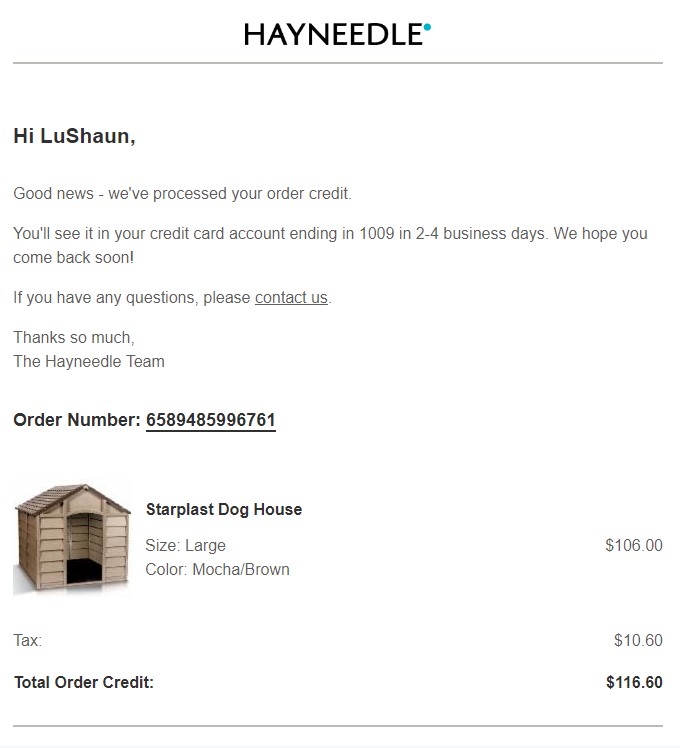The height and width of the screenshot is (748, 680).
Task: Click The Hayneedle Team signature
Action: (89, 362)
